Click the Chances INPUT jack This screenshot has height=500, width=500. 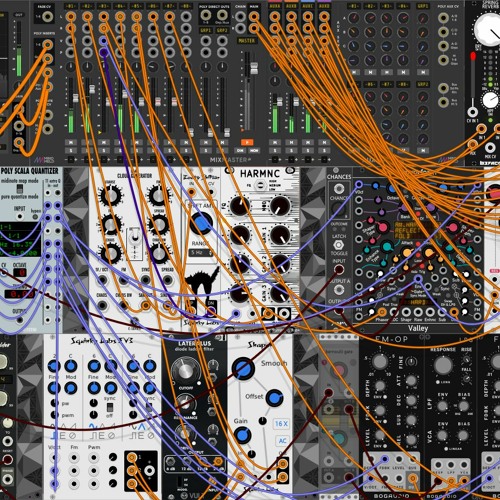(x=339, y=269)
